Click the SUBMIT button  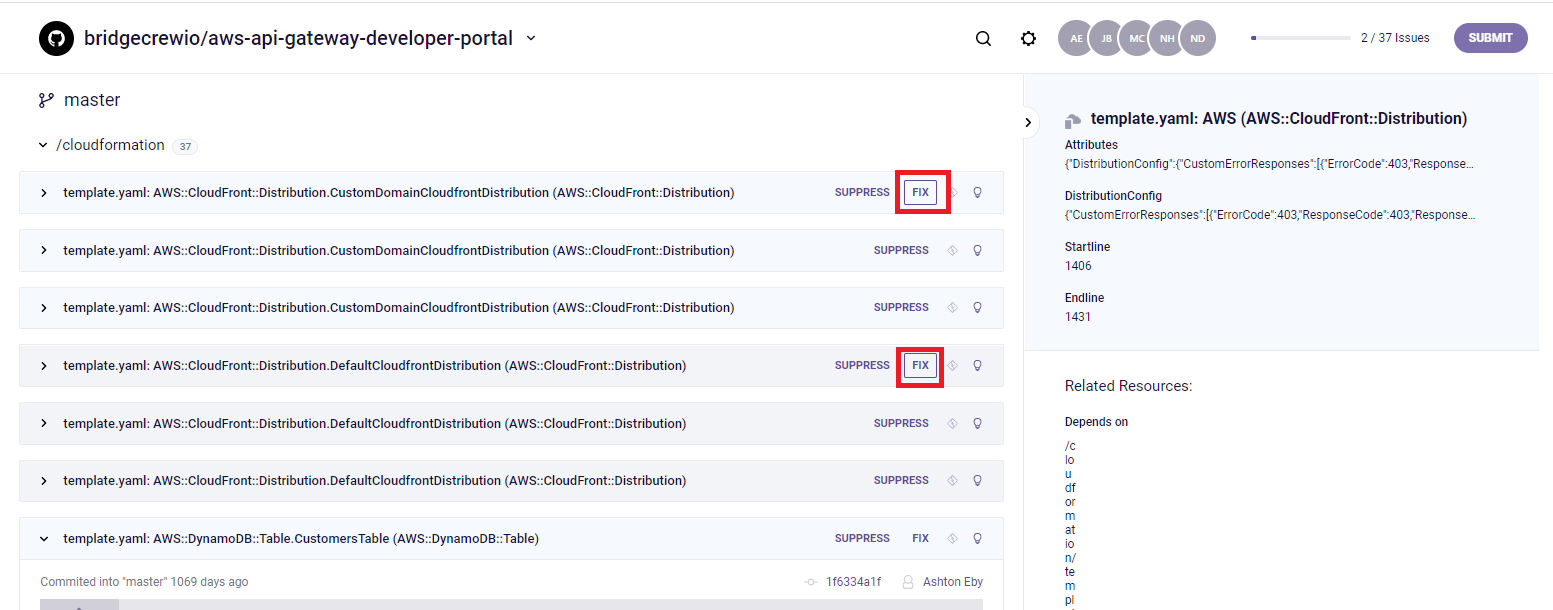point(1490,38)
